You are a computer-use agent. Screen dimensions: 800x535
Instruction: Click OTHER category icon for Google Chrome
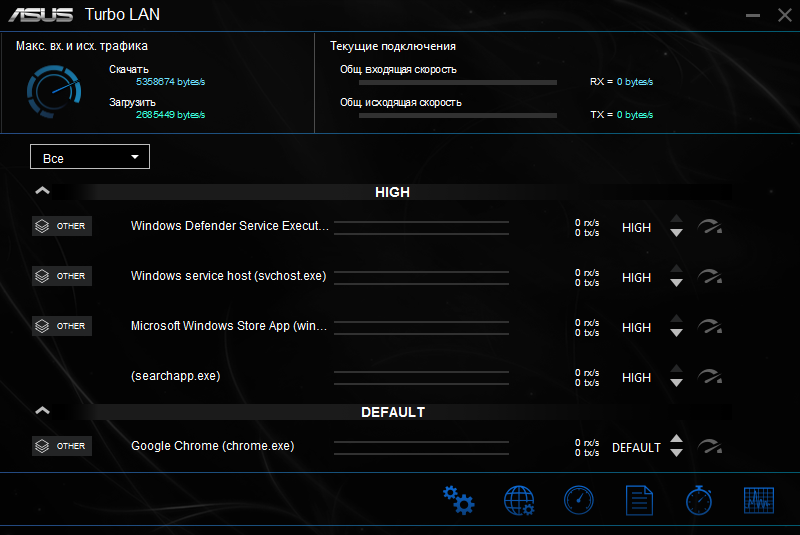pos(62,446)
